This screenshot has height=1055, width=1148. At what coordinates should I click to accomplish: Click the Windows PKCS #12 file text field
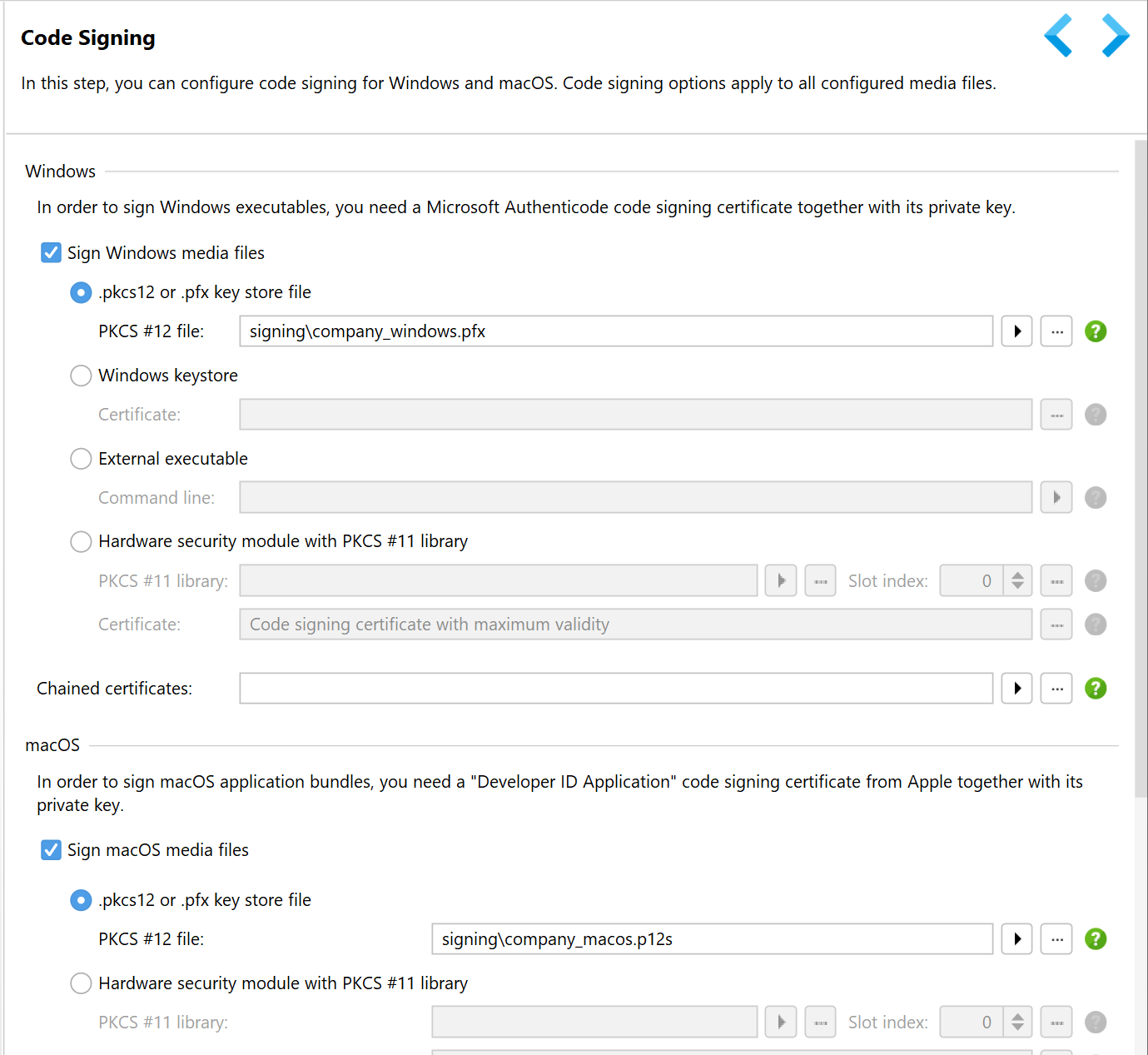(616, 331)
